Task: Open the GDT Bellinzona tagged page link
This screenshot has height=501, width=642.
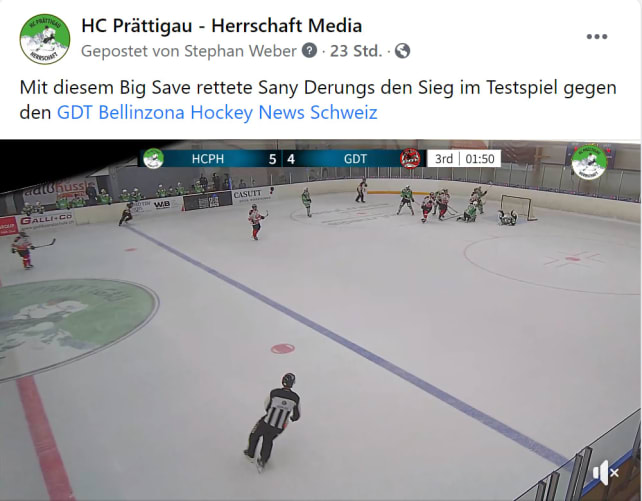Action: 121,113
